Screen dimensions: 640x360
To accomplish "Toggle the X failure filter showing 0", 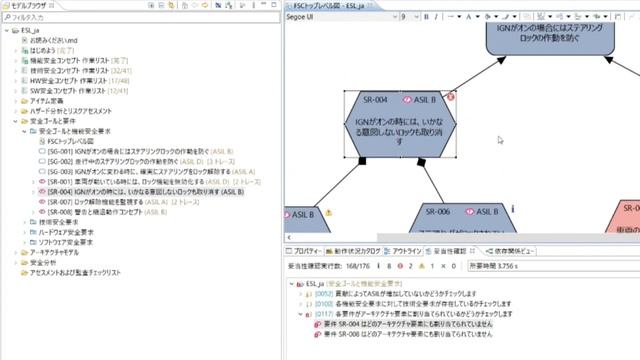I will coord(443,266).
